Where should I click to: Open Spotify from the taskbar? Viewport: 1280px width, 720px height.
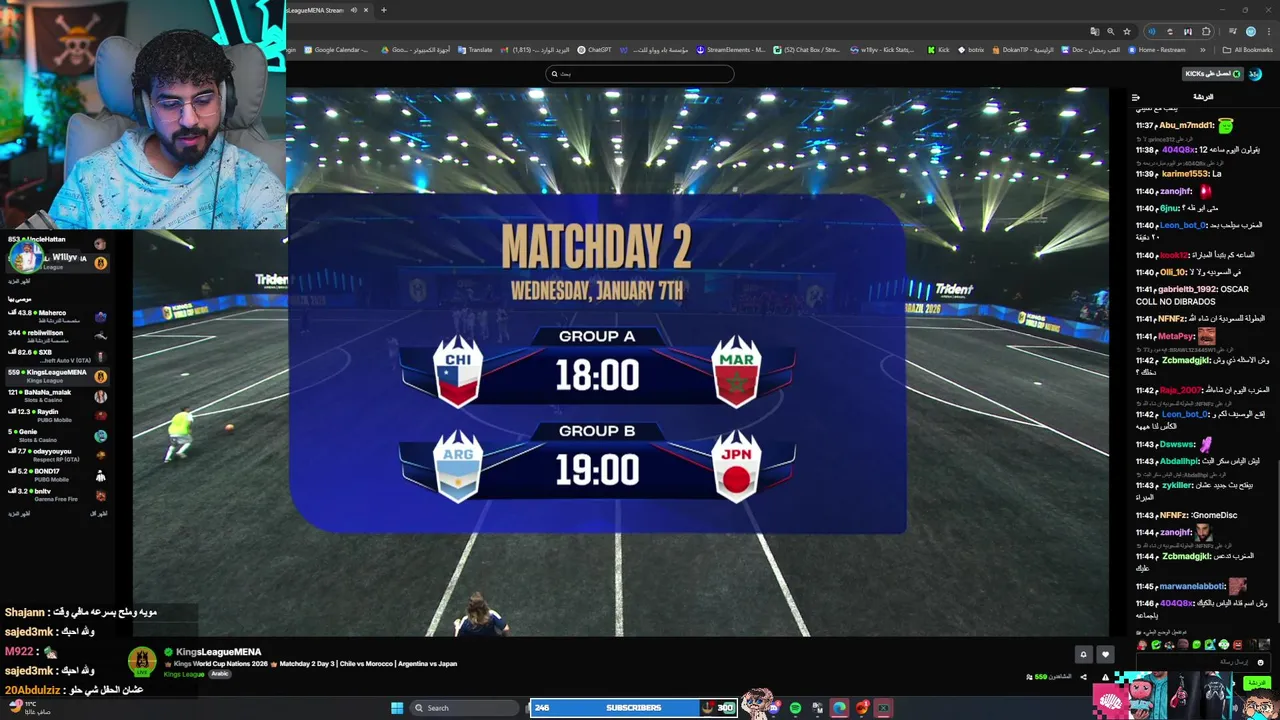pos(795,708)
